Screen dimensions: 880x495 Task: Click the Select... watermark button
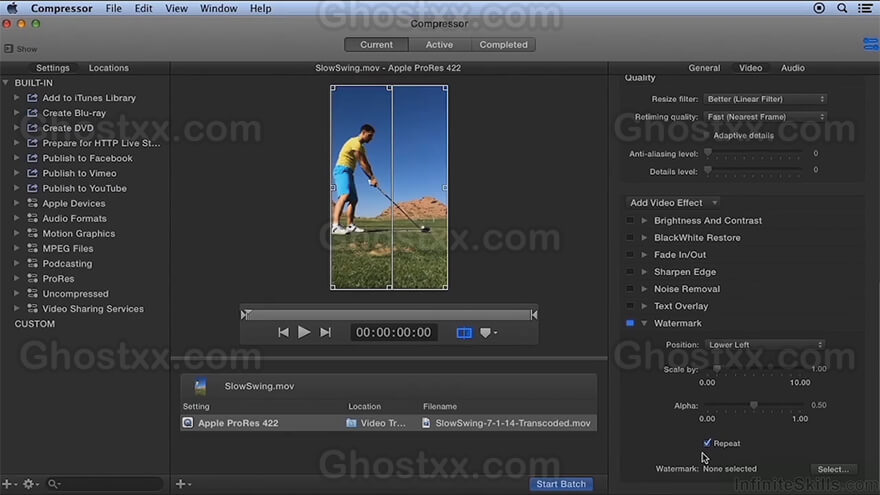833,469
